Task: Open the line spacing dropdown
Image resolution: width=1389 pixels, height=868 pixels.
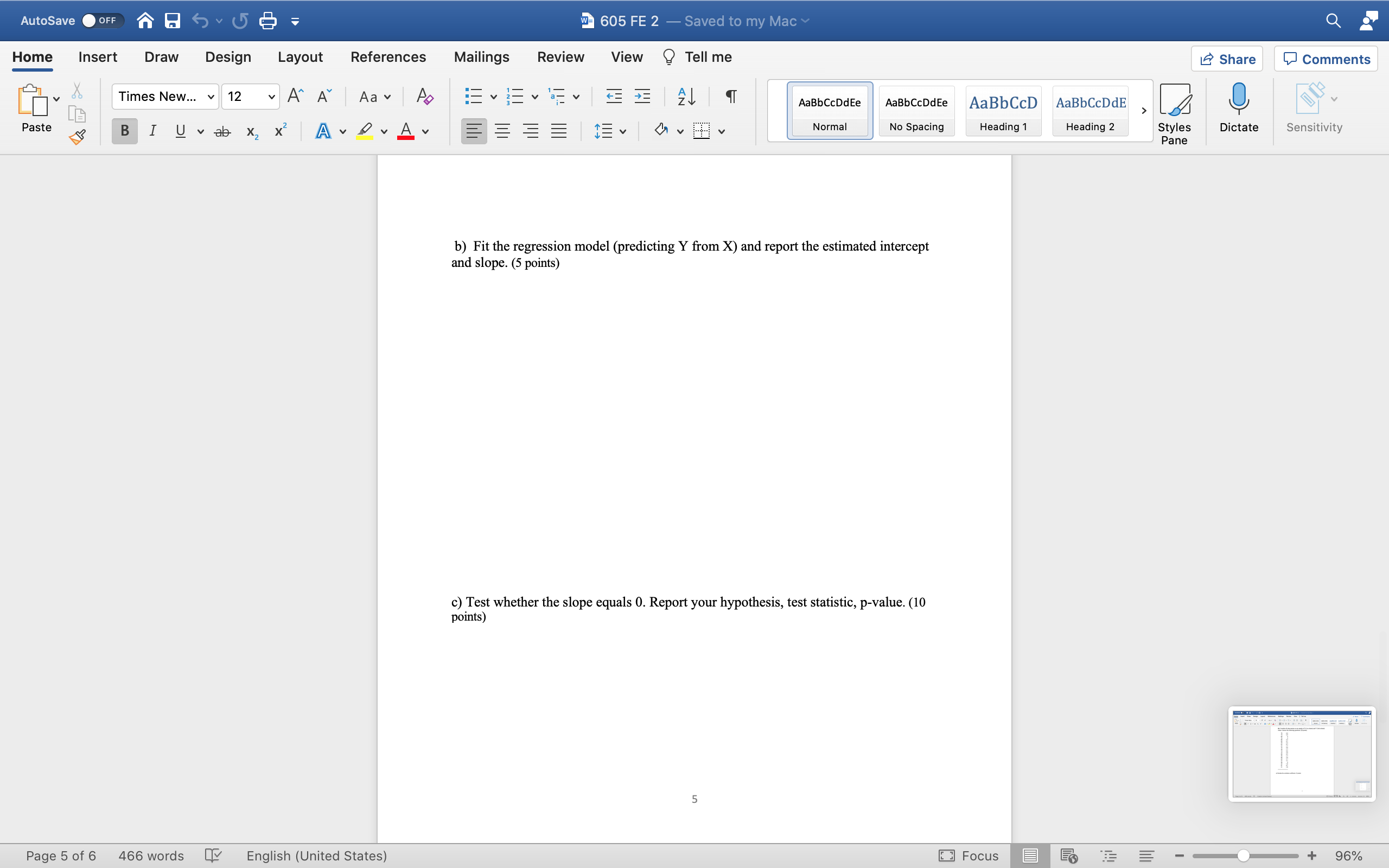Action: pos(623,131)
